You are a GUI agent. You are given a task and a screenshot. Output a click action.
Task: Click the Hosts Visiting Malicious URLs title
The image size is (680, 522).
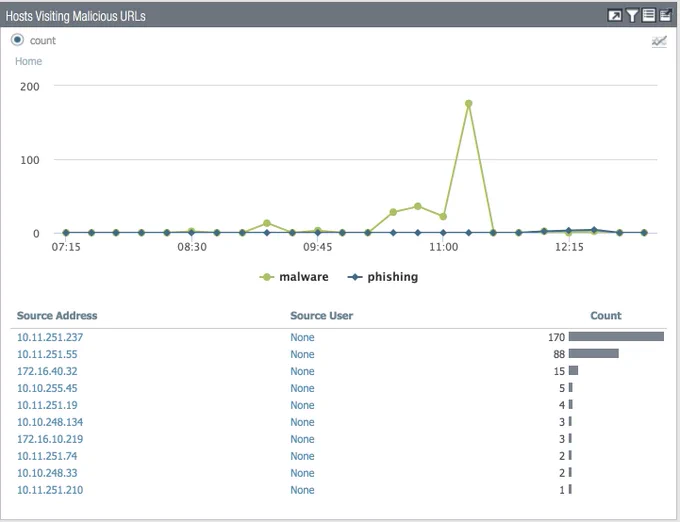click(75, 16)
